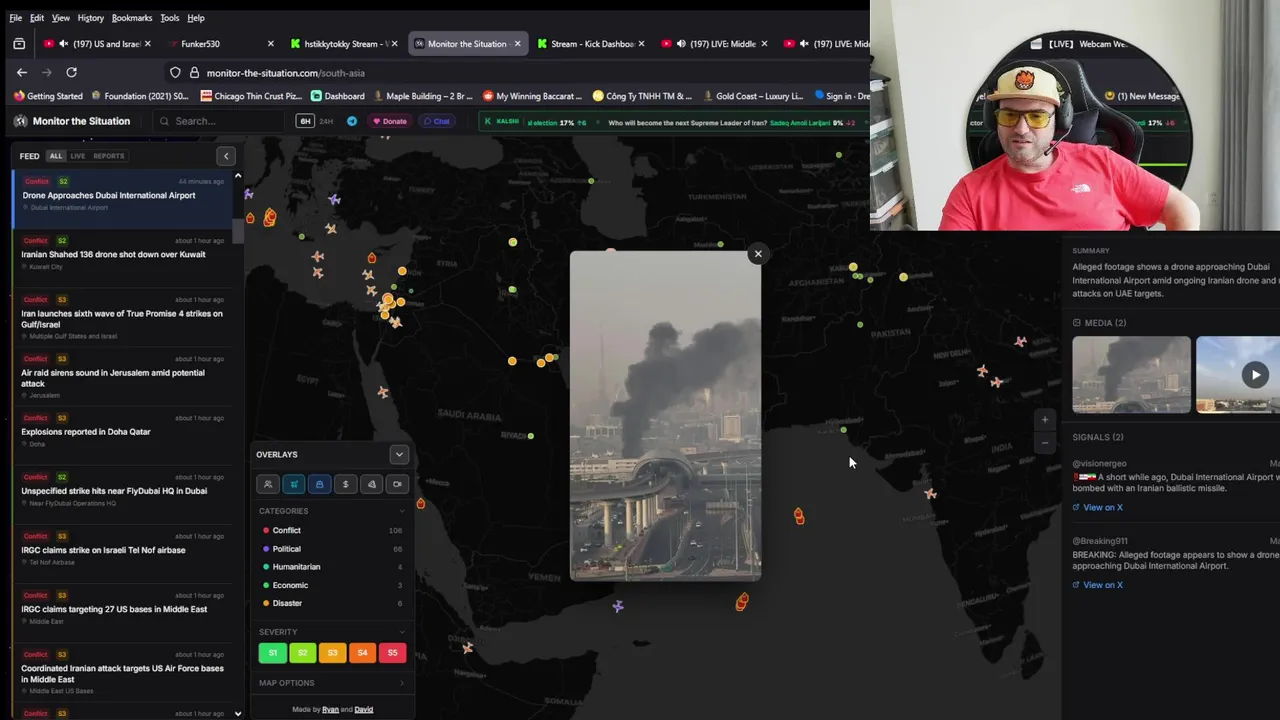Image resolution: width=1280 pixels, height=720 pixels.
Task: Toggle the hazard overlay icon
Action: click(372, 484)
